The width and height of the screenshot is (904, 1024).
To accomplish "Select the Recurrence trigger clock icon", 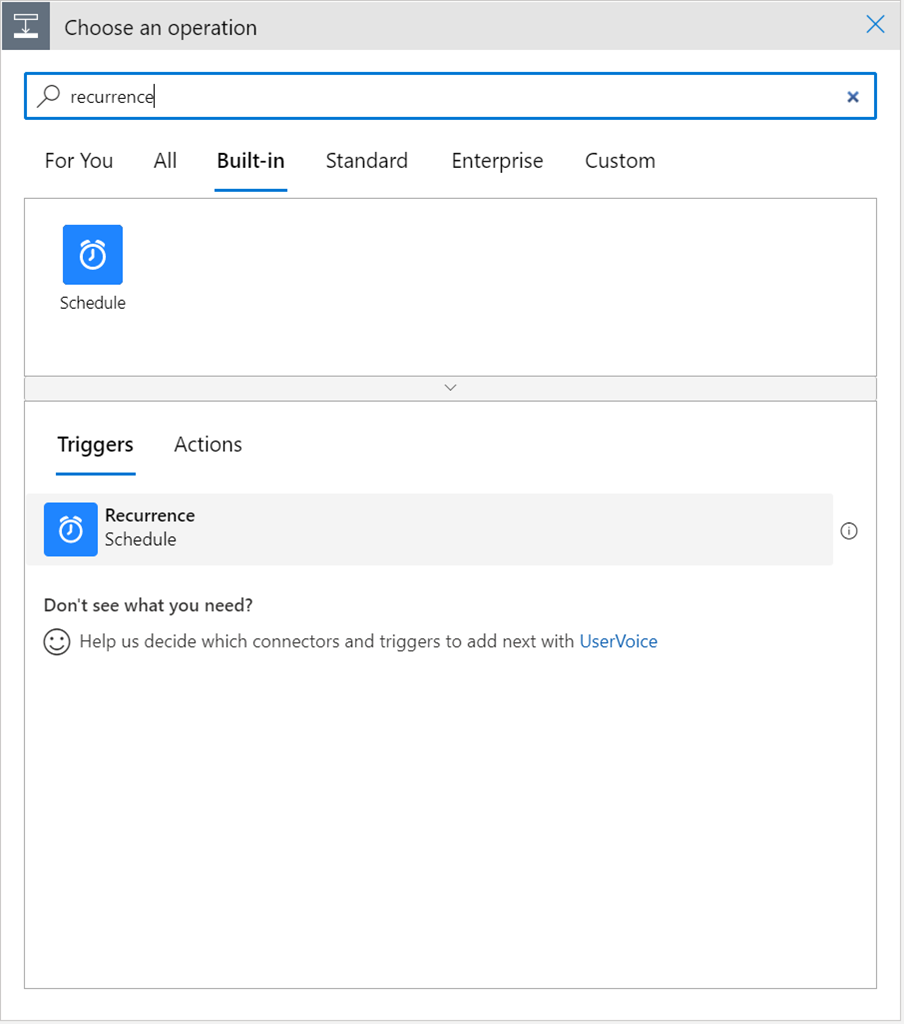I will click(71, 529).
